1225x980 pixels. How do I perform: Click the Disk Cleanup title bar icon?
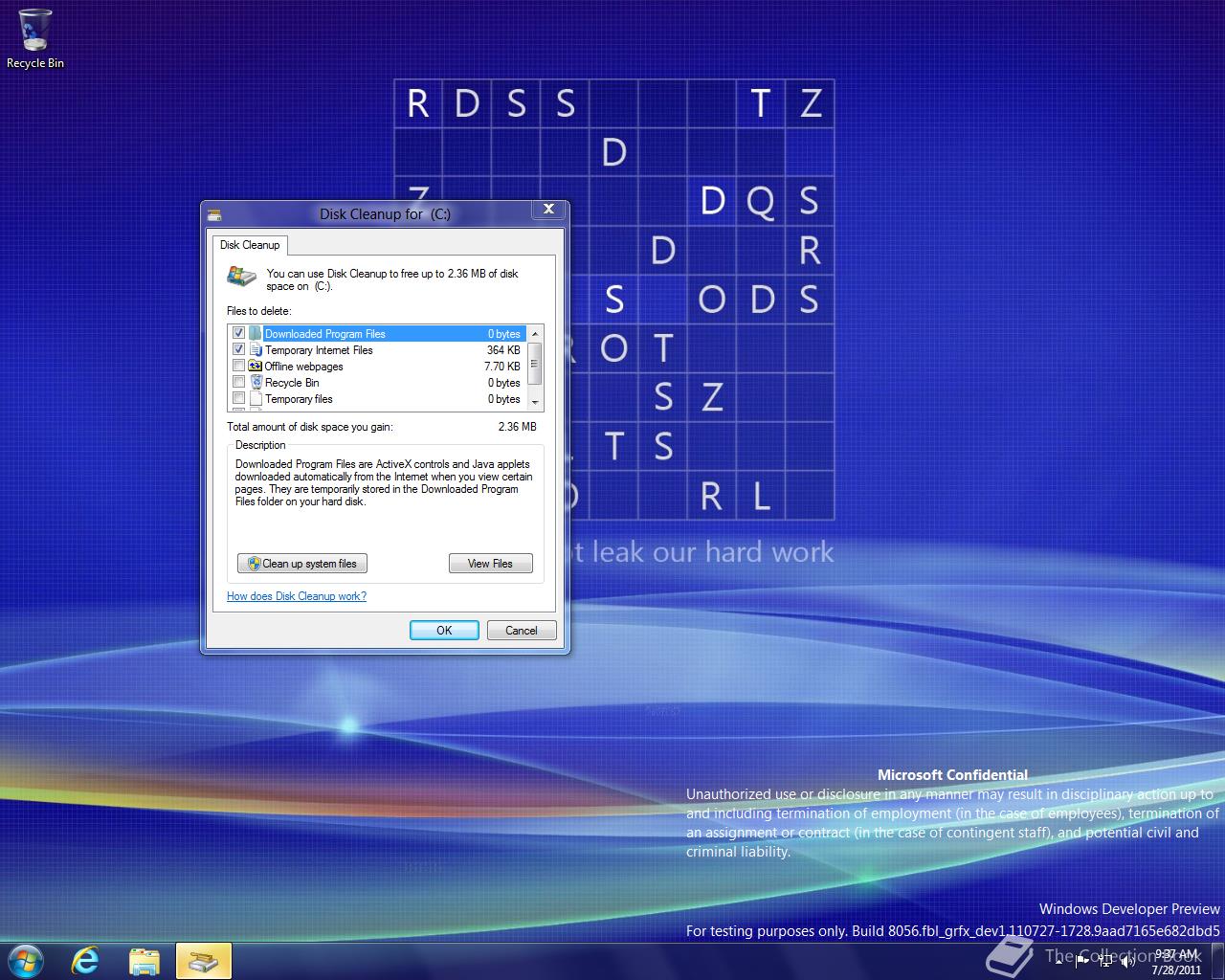[x=214, y=214]
